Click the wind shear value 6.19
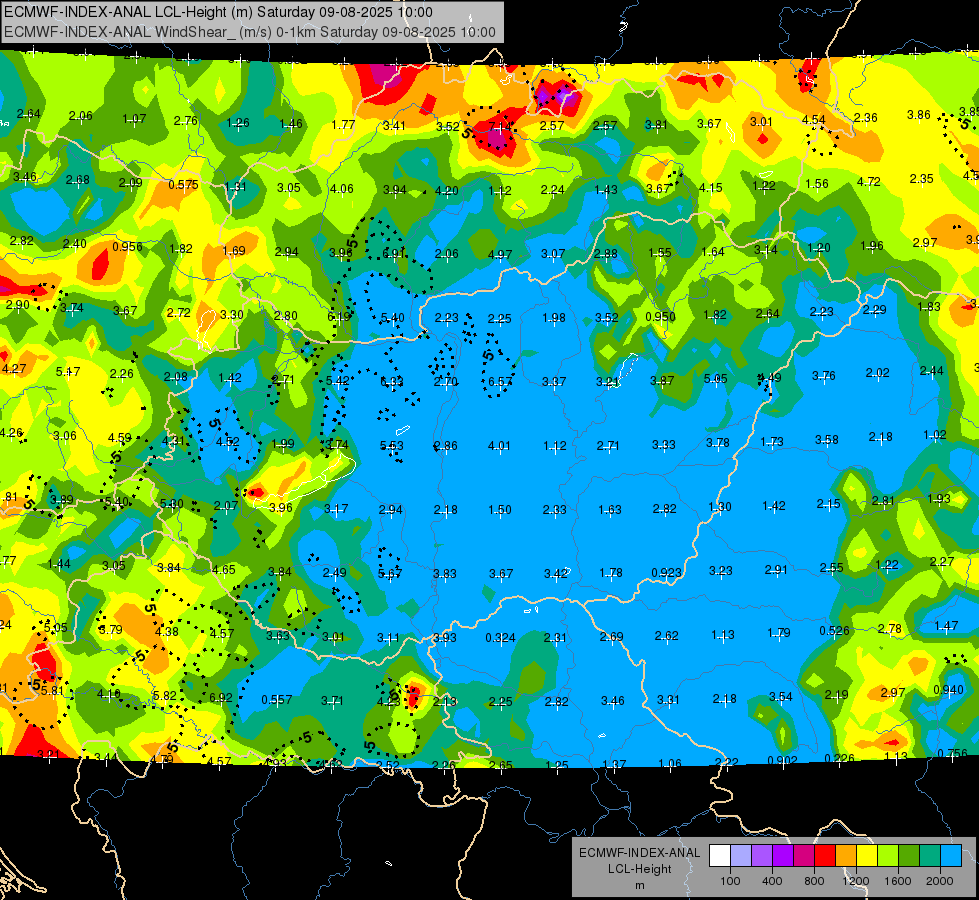This screenshot has height=900, width=979. point(339,317)
